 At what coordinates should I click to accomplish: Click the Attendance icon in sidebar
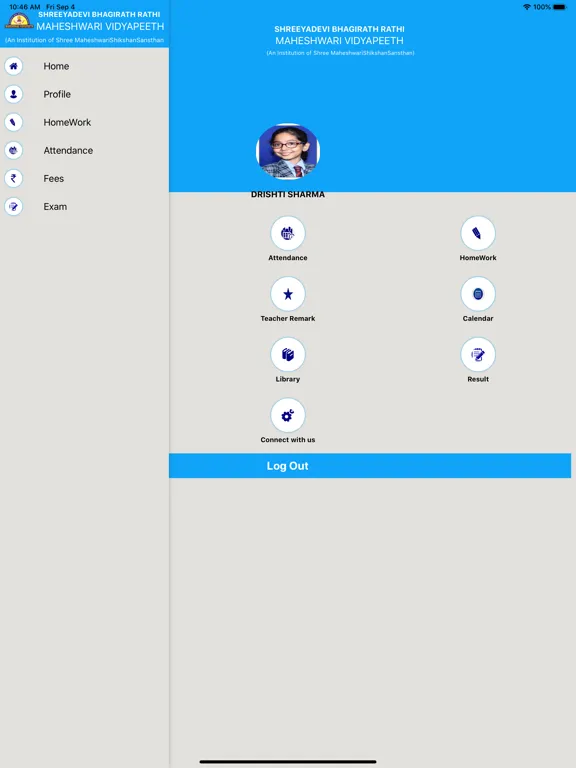pyautogui.click(x=14, y=150)
